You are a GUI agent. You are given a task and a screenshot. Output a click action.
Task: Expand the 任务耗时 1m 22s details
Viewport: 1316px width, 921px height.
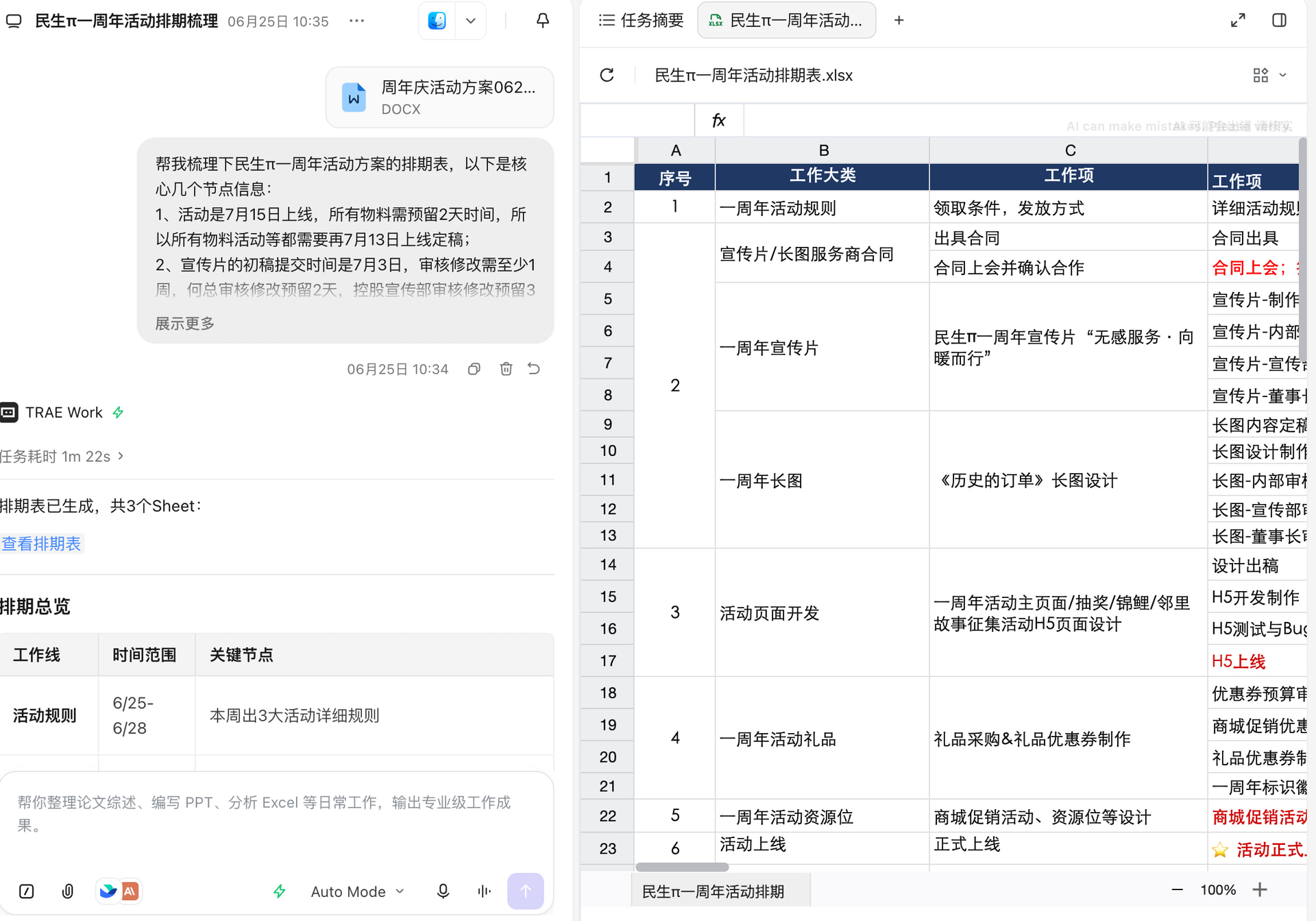tap(62, 456)
